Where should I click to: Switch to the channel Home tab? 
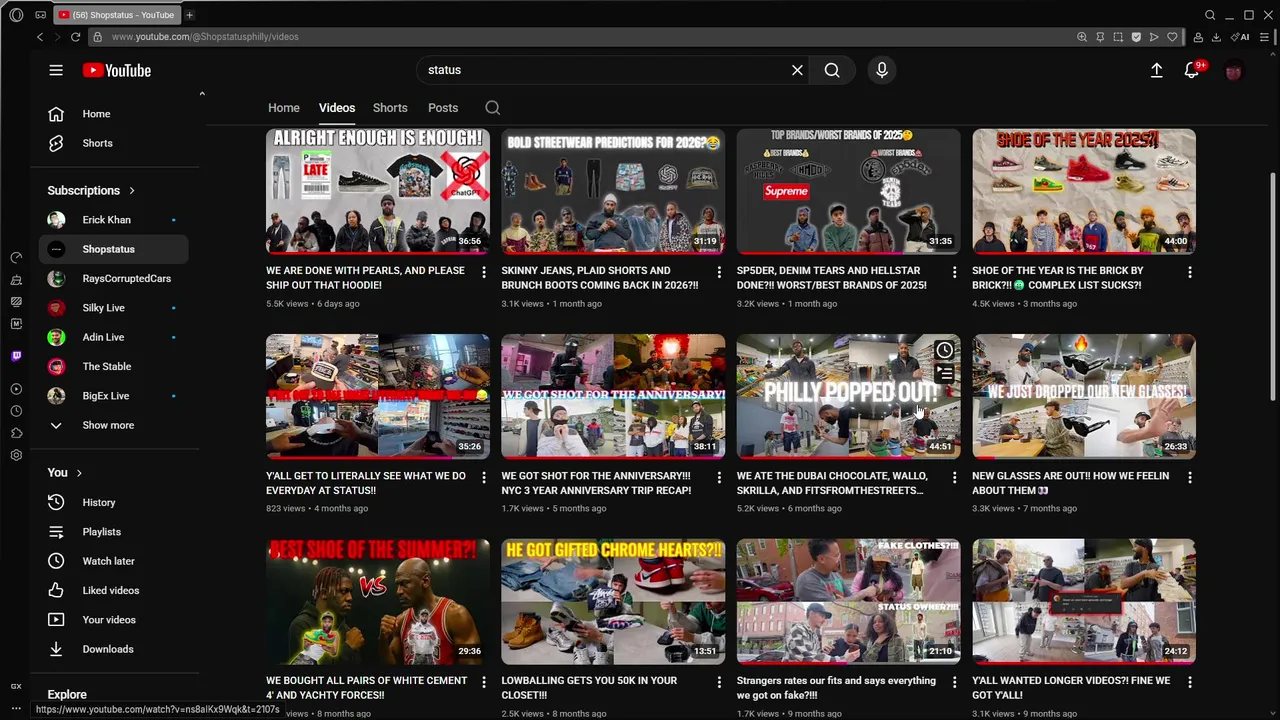click(284, 108)
